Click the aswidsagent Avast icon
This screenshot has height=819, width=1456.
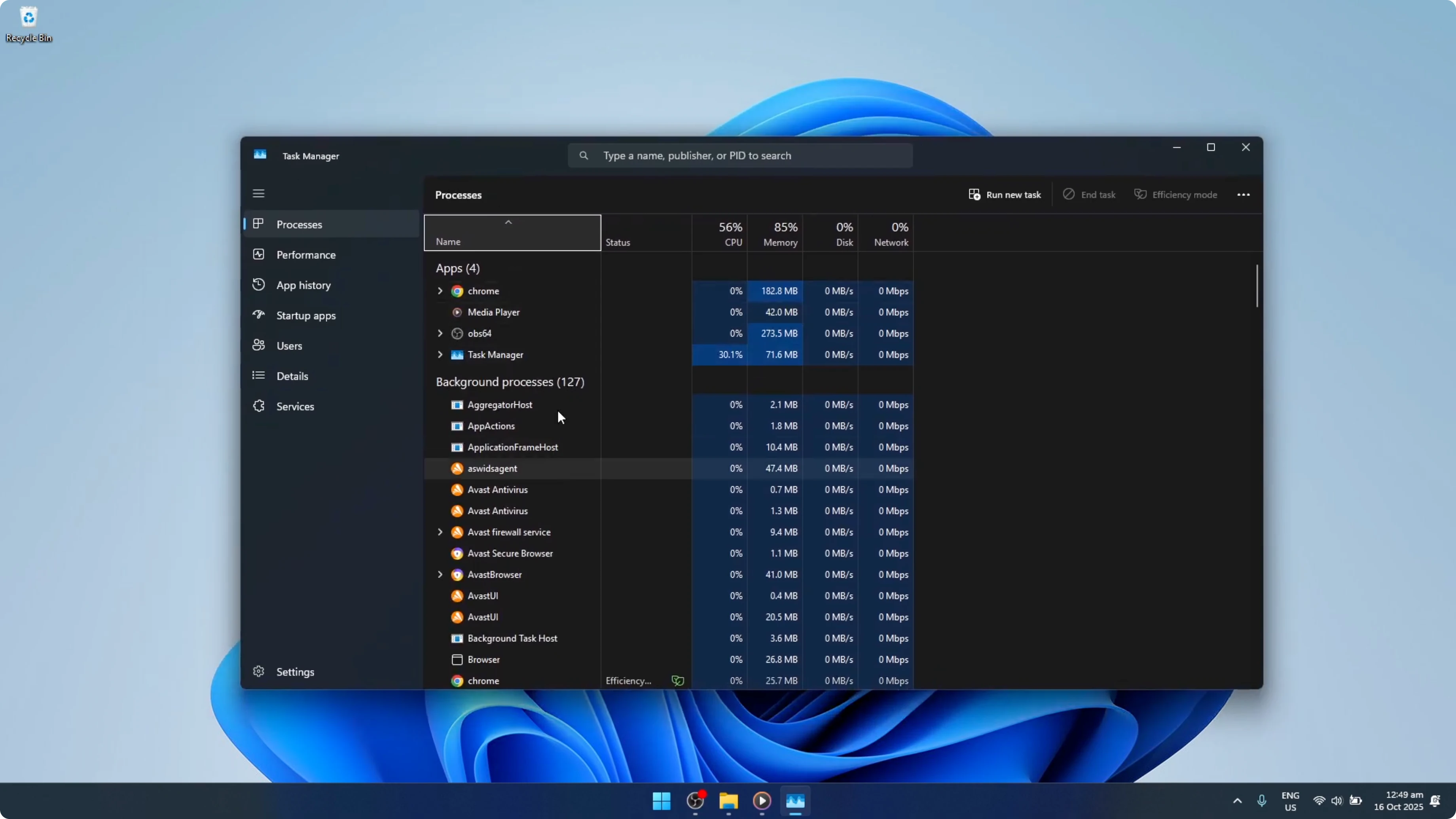point(457,468)
